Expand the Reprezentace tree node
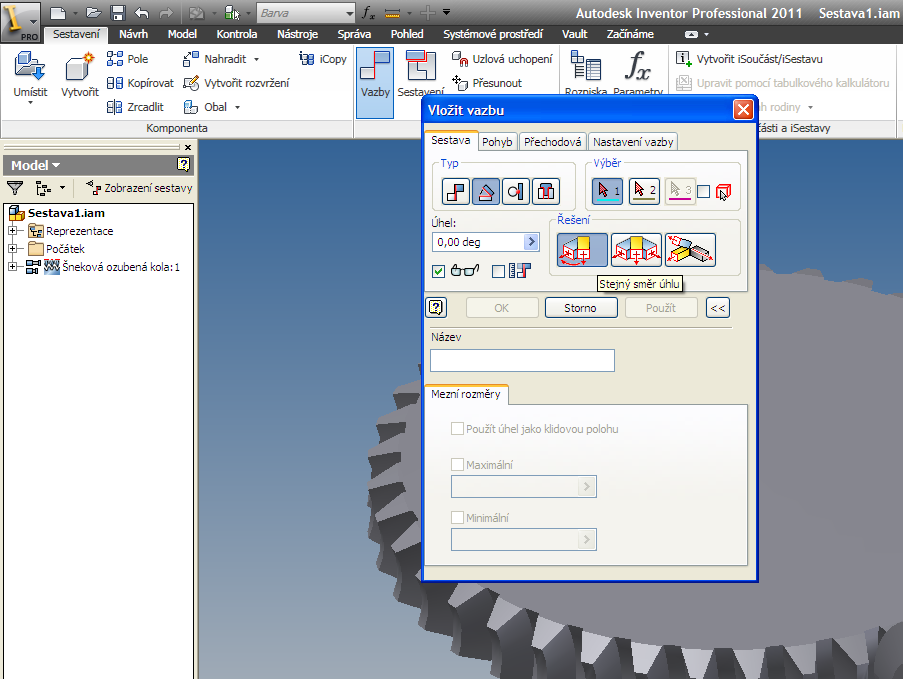The width and height of the screenshot is (903, 679). point(13,231)
